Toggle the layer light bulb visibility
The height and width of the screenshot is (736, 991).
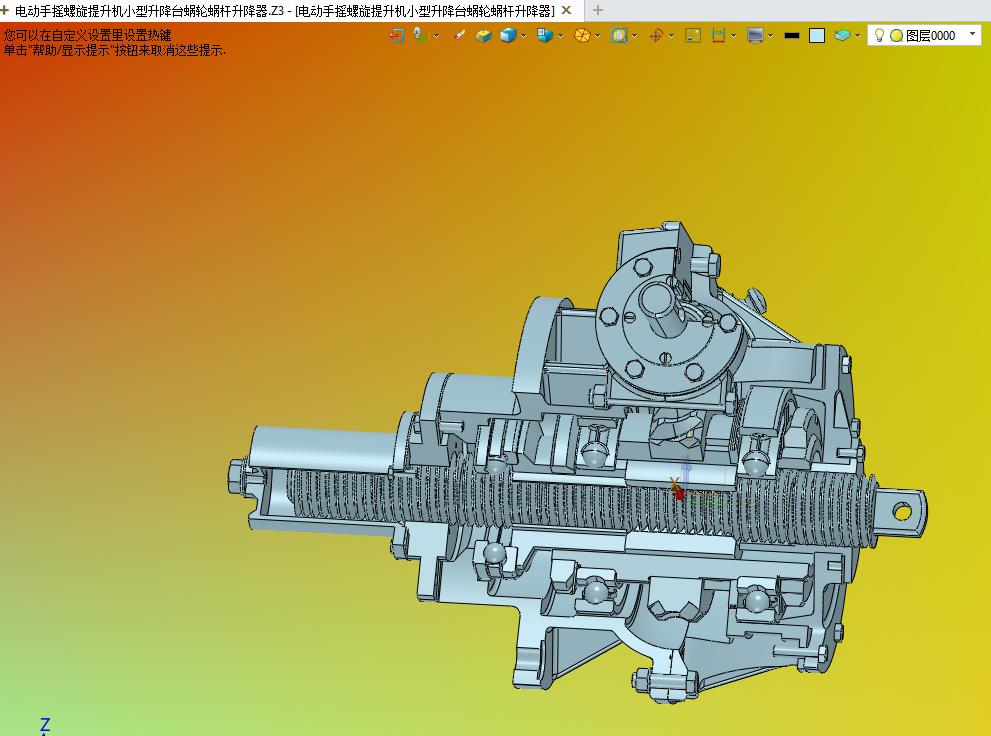coord(879,35)
